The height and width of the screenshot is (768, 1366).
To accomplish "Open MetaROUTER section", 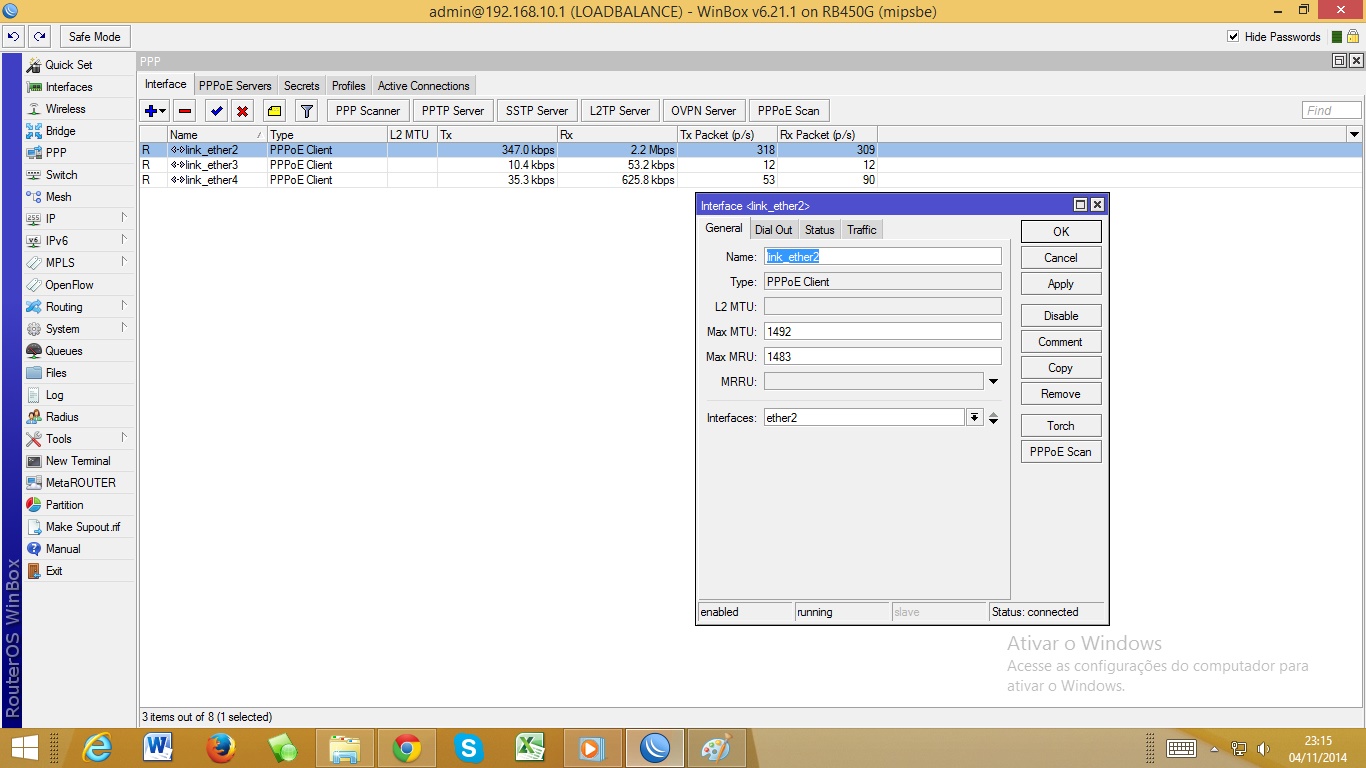I will click(81, 483).
